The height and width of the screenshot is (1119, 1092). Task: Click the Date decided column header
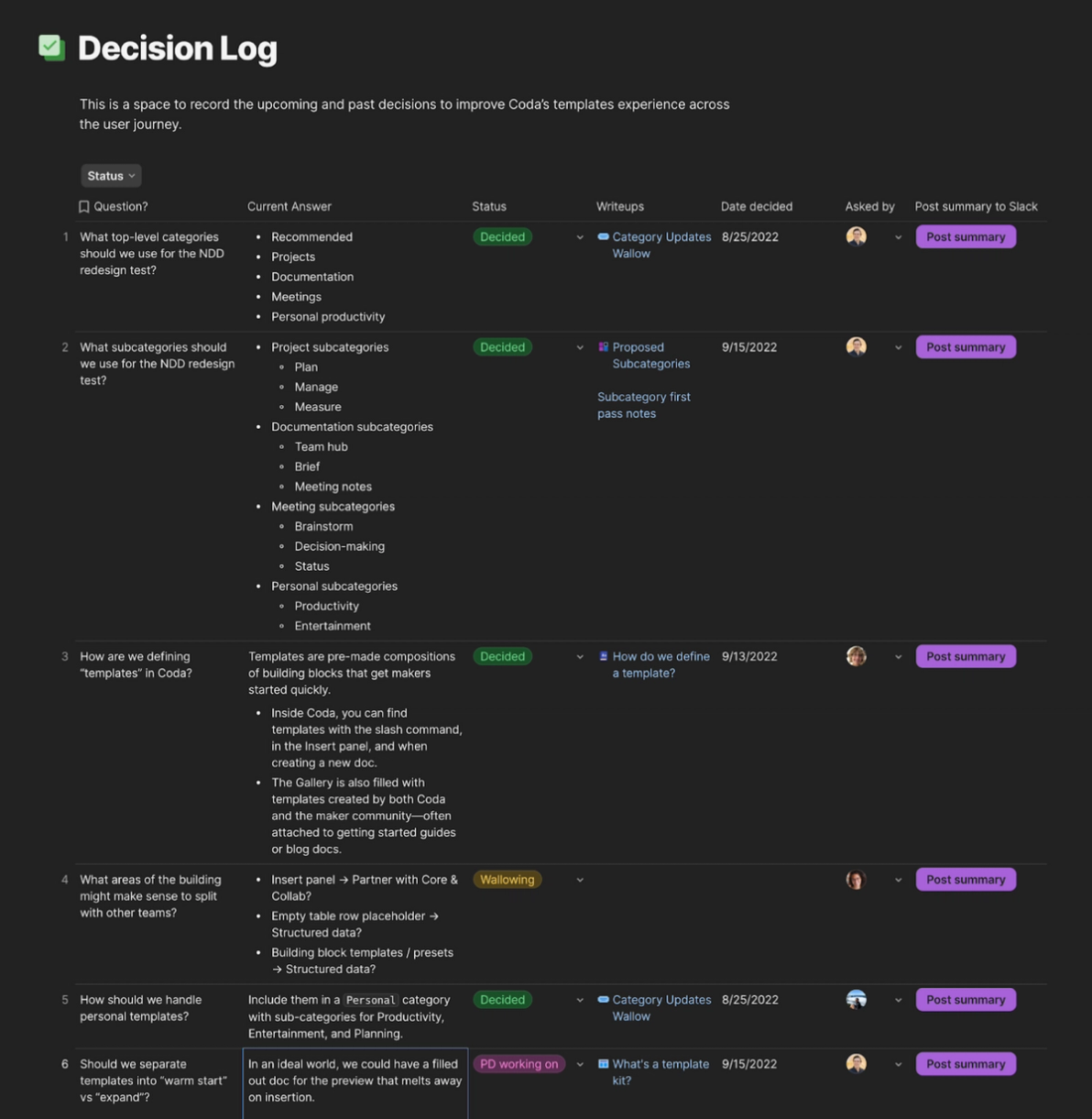(x=756, y=207)
